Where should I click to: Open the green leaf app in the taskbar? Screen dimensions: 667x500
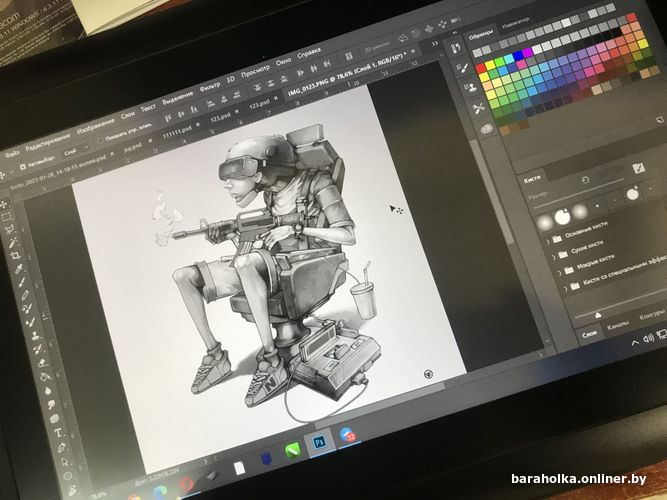pyautogui.click(x=293, y=450)
